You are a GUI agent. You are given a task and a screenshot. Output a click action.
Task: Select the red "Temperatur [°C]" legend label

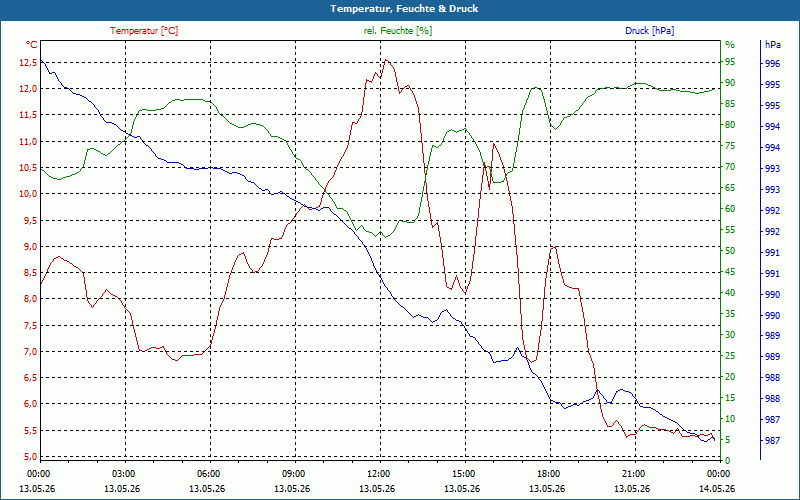coord(144,31)
